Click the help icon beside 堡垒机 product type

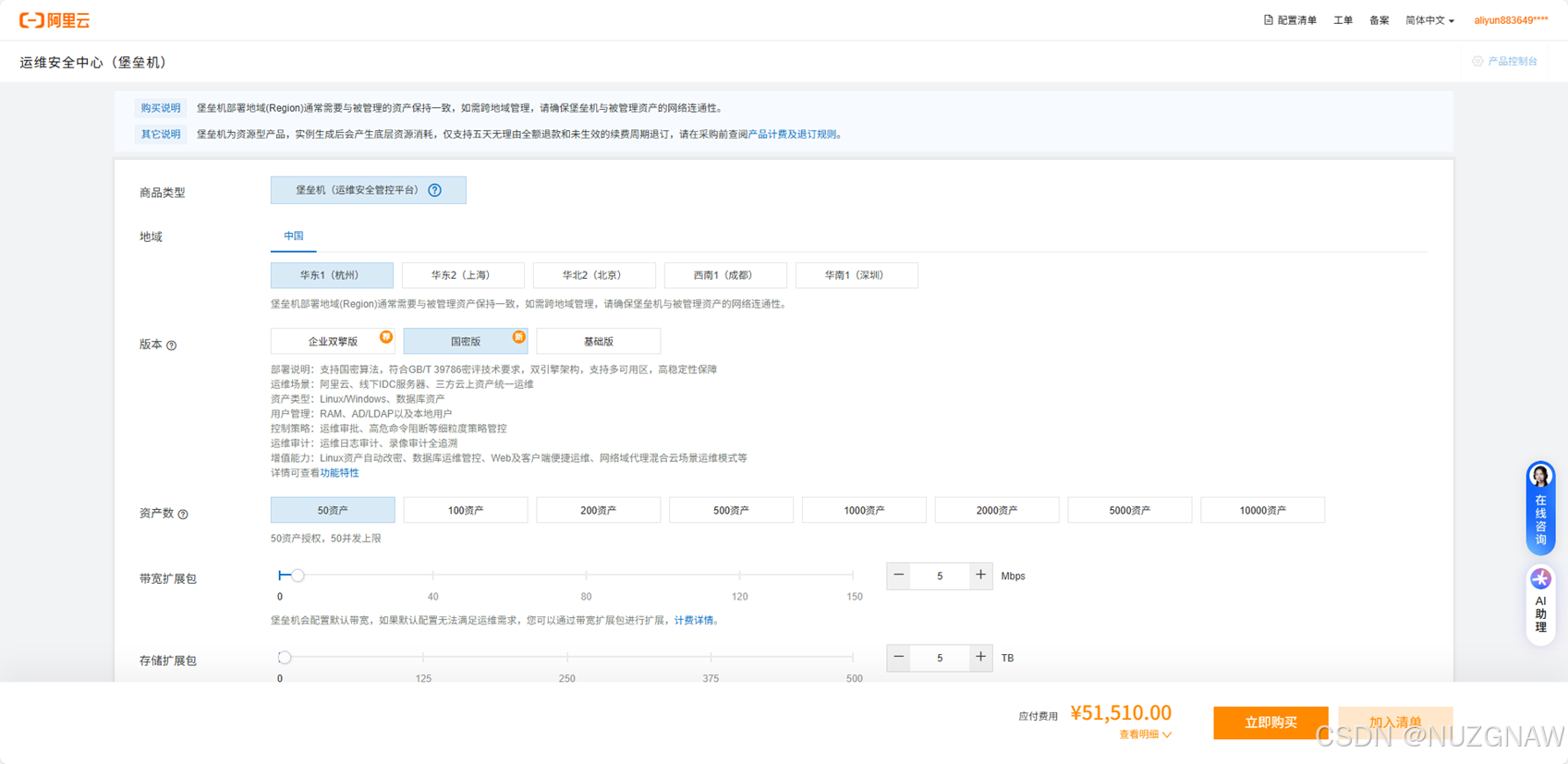[x=434, y=190]
